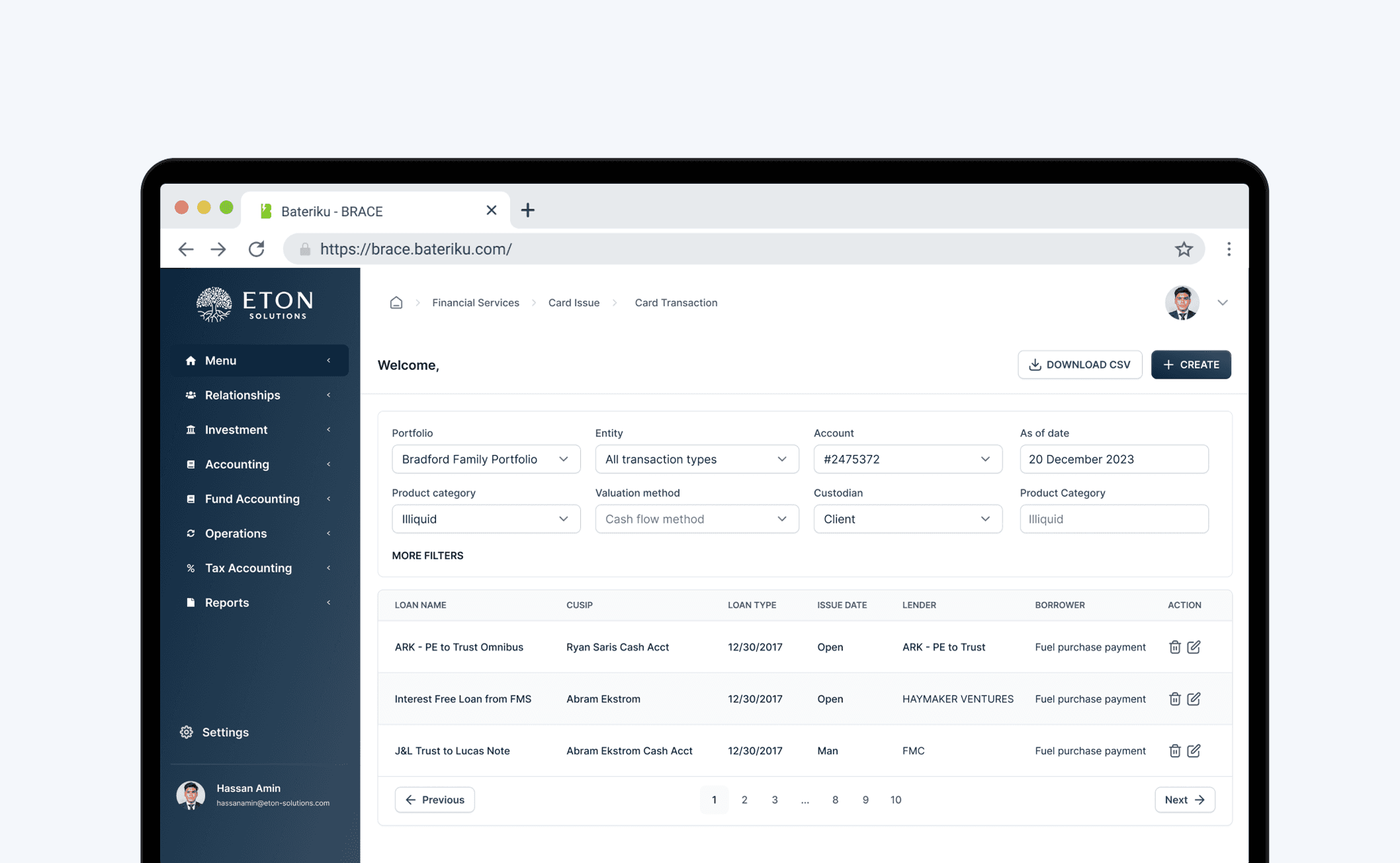Screen dimensions: 1400x863
Task: Open Reports in the sidebar
Action: point(259,602)
